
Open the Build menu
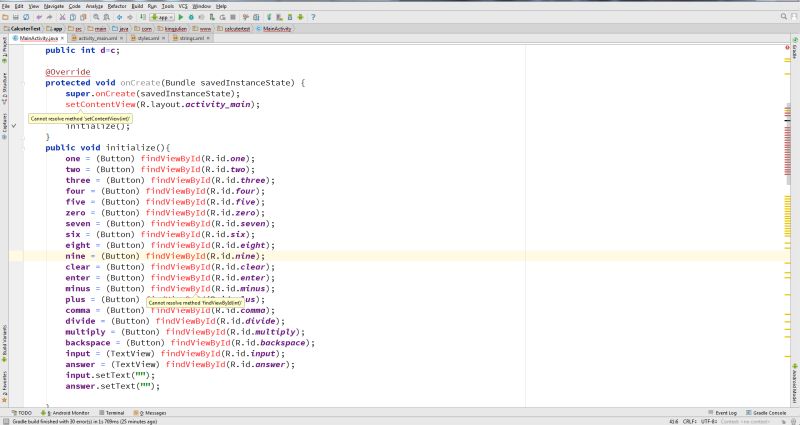tap(137, 6)
